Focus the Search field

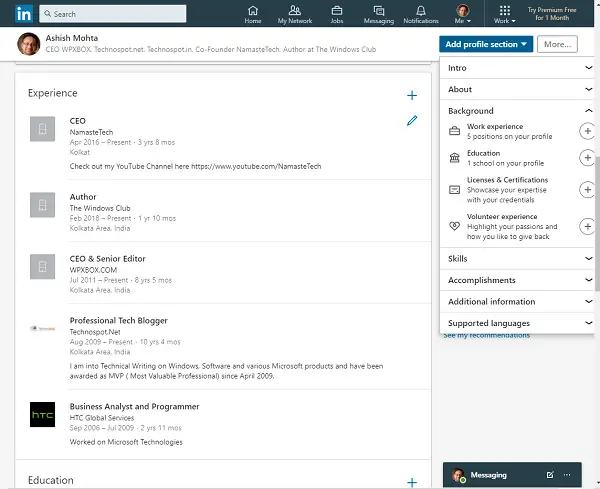pos(113,14)
